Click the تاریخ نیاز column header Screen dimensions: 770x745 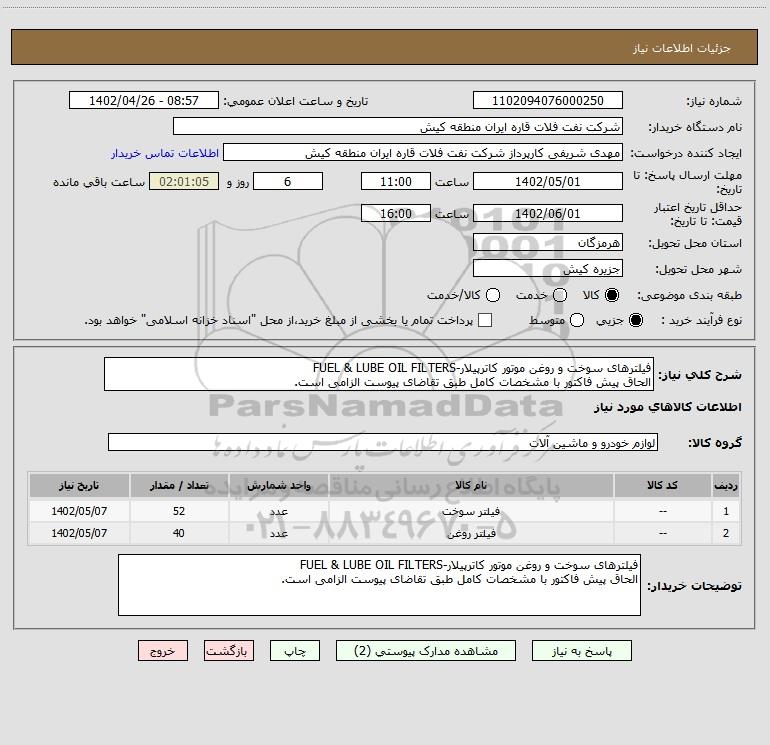79,486
